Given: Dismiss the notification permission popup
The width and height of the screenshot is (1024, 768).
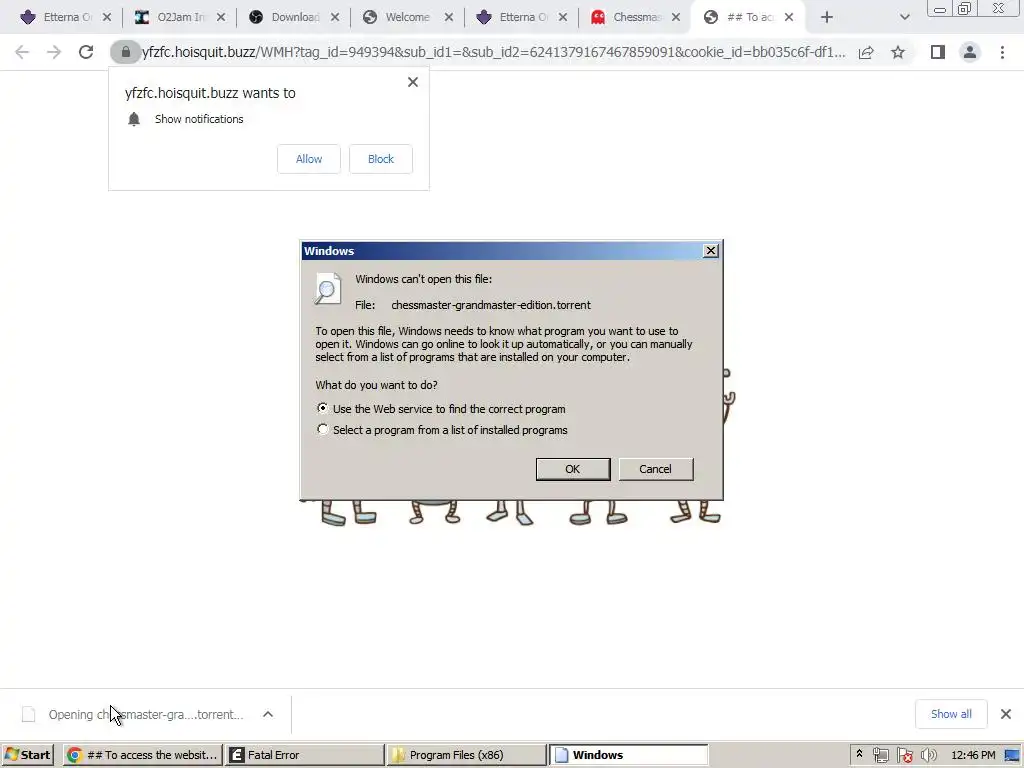Looking at the screenshot, I should click(x=413, y=82).
